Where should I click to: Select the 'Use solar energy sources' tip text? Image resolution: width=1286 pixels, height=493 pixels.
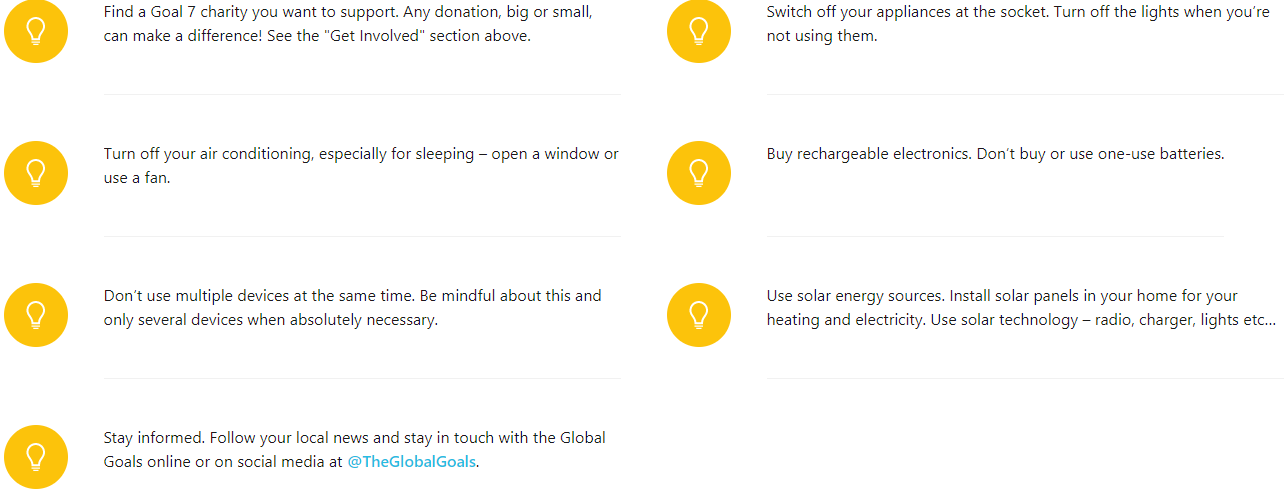[1021, 308]
